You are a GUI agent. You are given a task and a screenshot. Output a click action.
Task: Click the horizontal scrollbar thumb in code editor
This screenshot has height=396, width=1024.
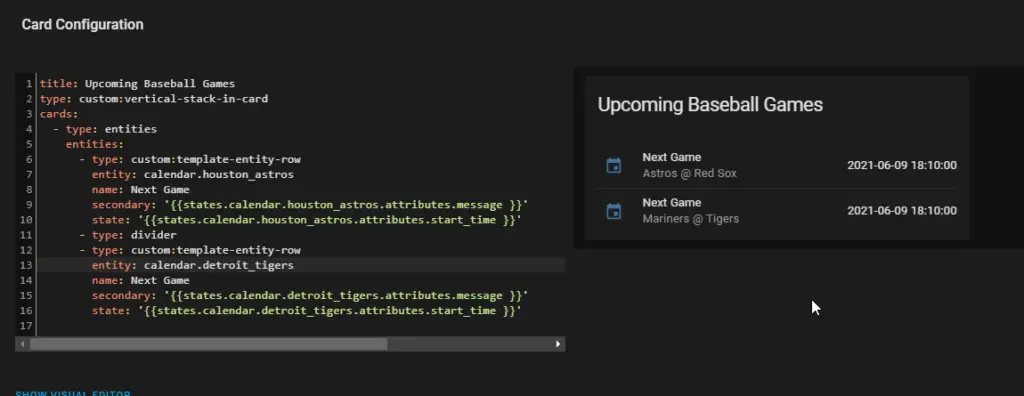click(208, 344)
